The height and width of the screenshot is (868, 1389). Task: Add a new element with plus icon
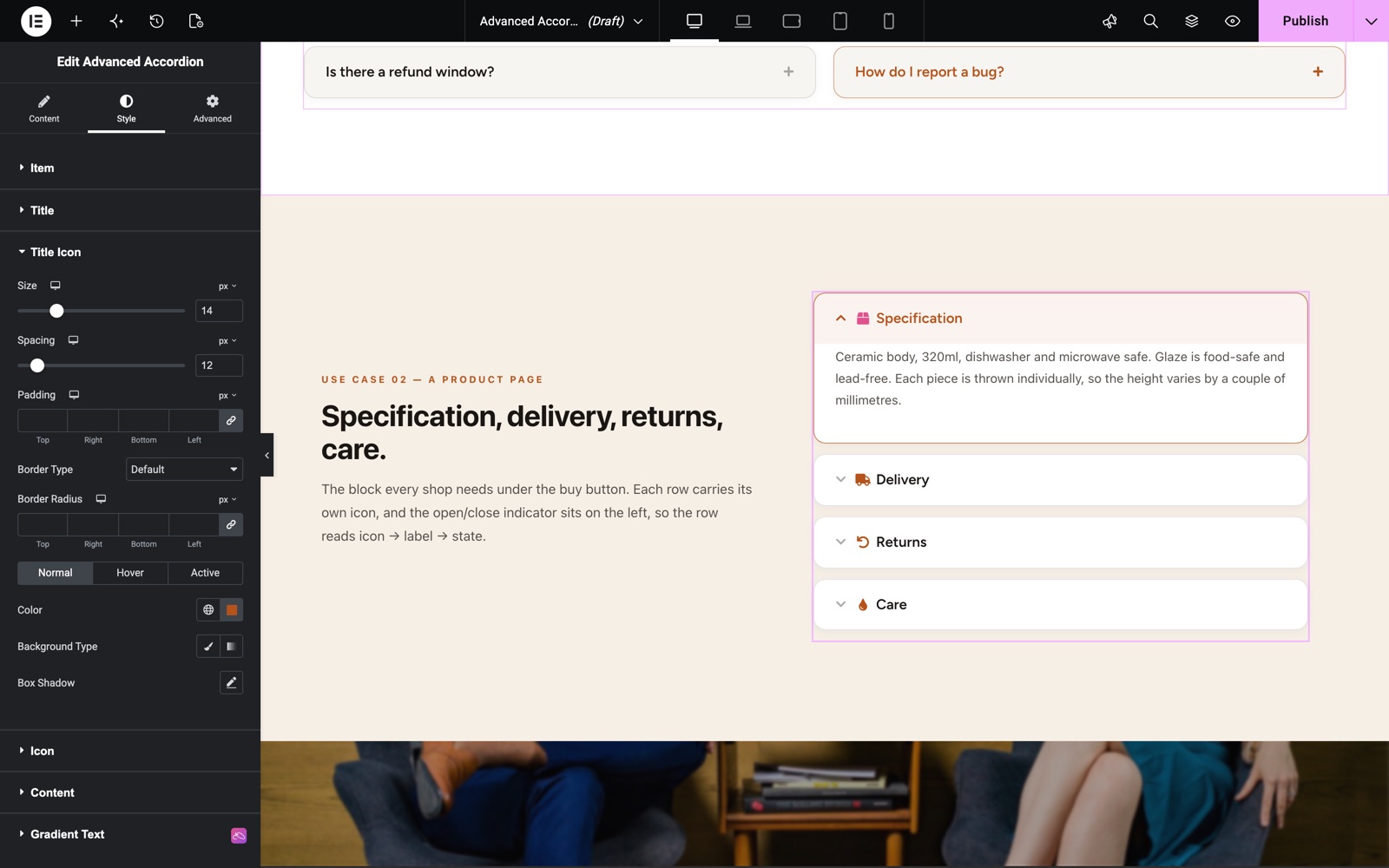click(76, 21)
